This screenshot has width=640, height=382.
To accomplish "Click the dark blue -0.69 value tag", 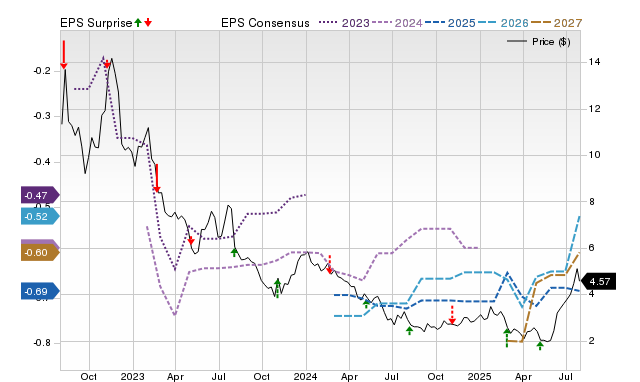I will [x=40, y=291].
